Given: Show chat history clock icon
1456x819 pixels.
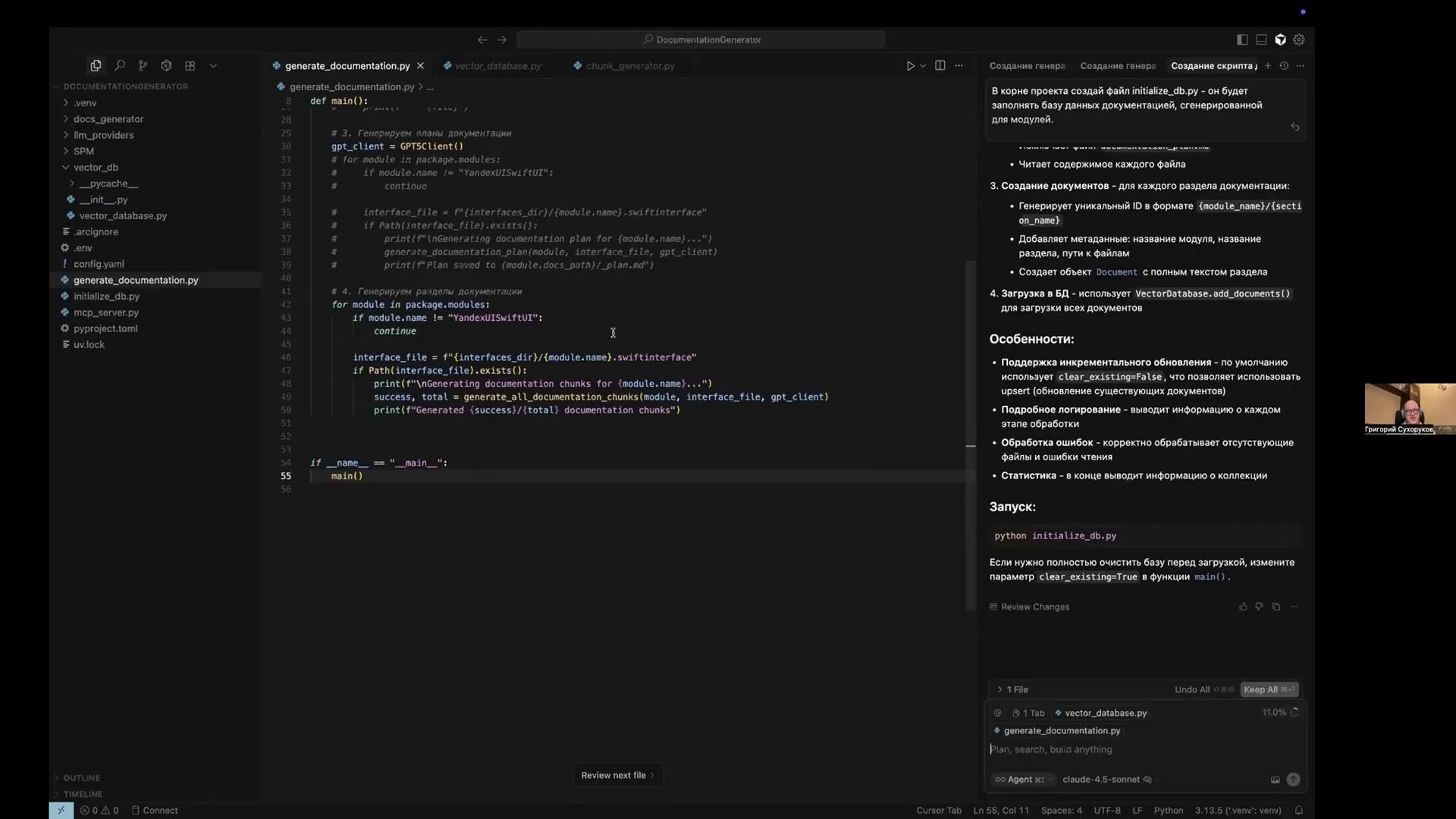Looking at the screenshot, I should [x=1284, y=66].
